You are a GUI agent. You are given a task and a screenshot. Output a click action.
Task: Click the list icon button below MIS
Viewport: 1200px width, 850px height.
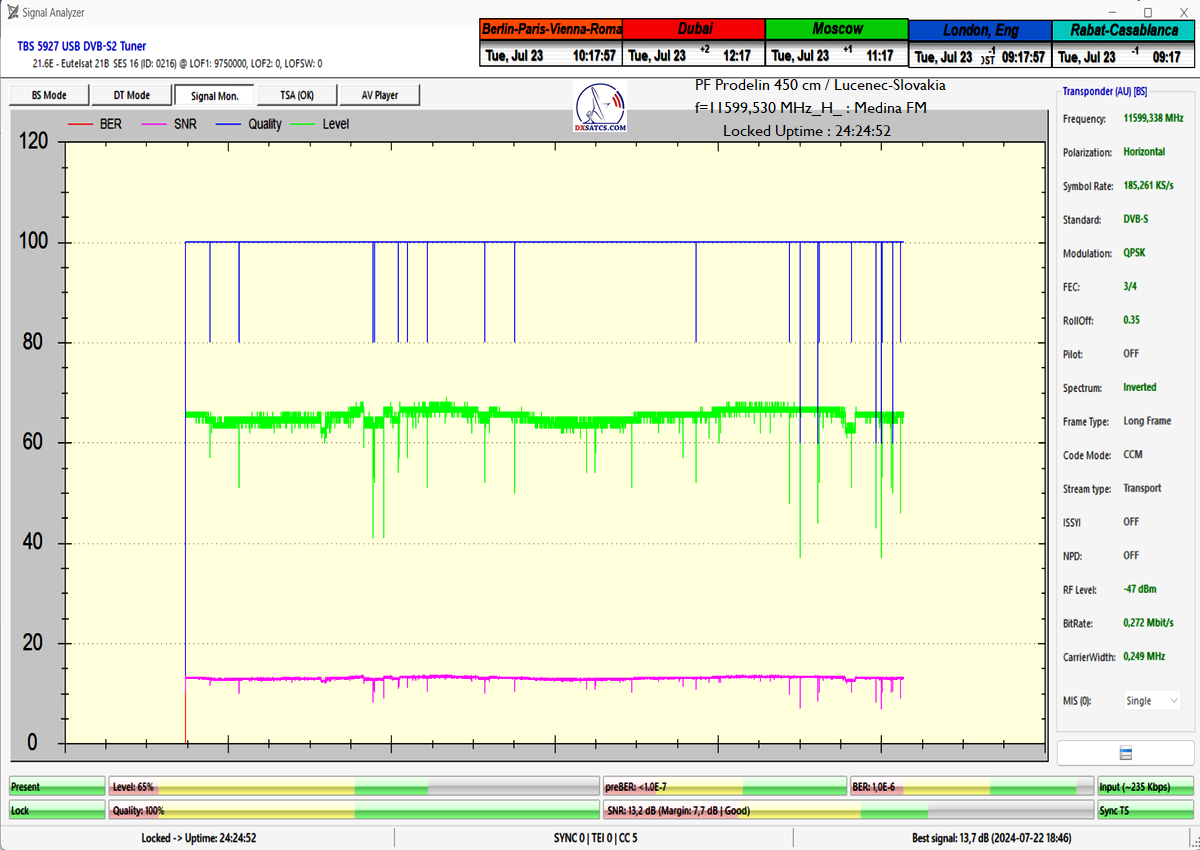click(x=1125, y=753)
